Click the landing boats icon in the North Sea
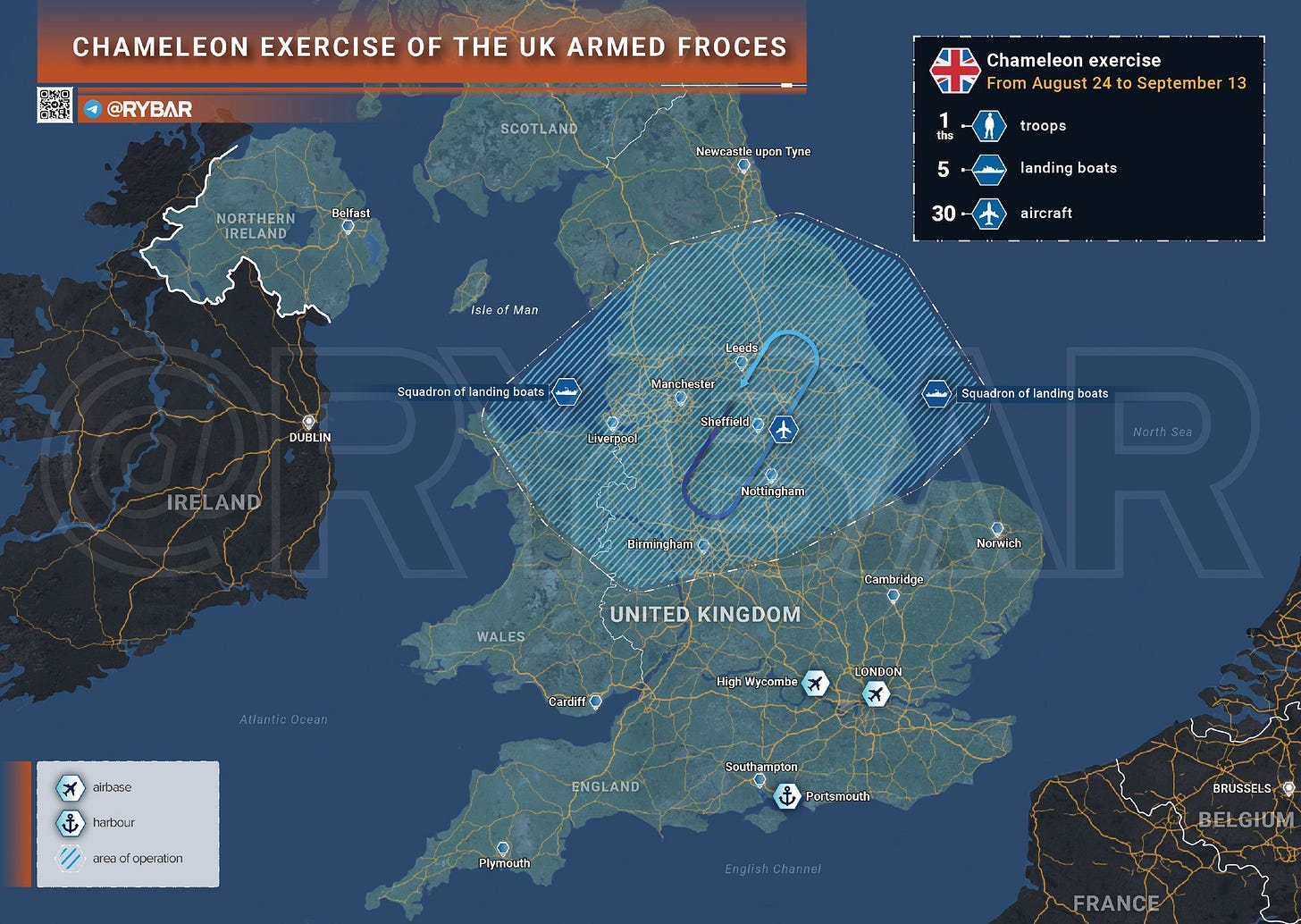Screen dimensions: 1301x924 (x=936, y=393)
